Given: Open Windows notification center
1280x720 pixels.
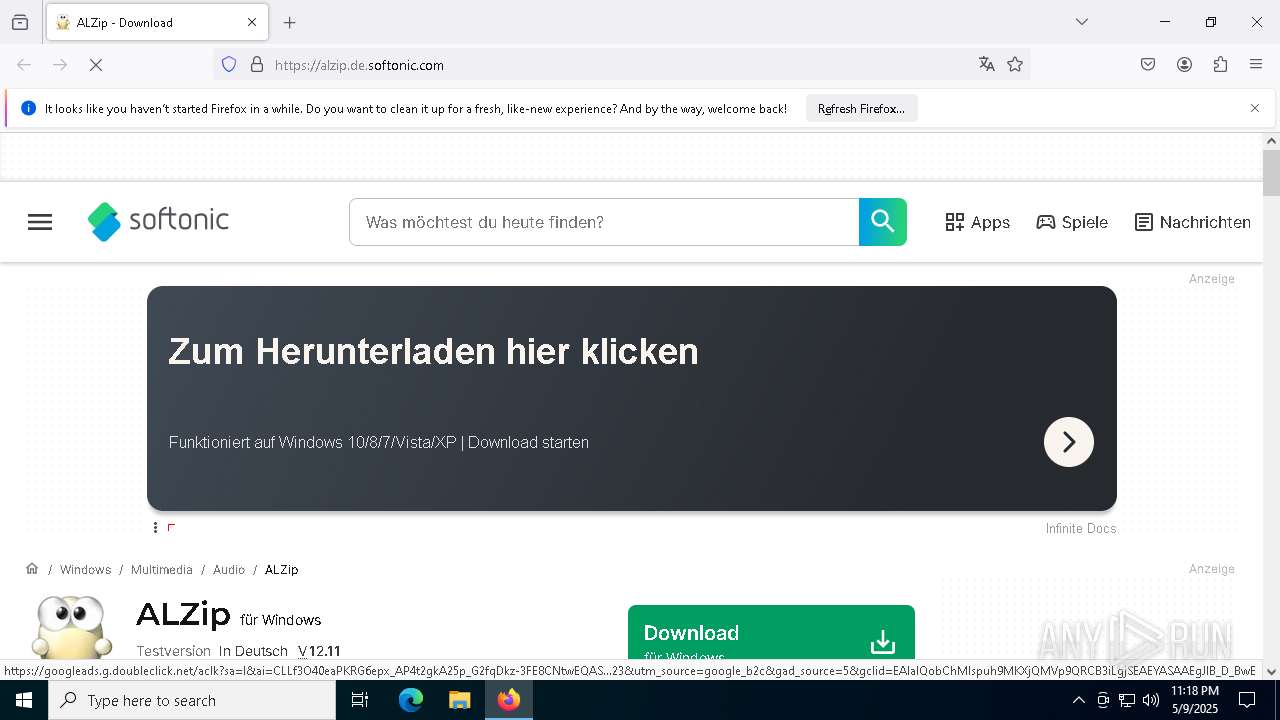Looking at the screenshot, I should click(x=1248, y=700).
